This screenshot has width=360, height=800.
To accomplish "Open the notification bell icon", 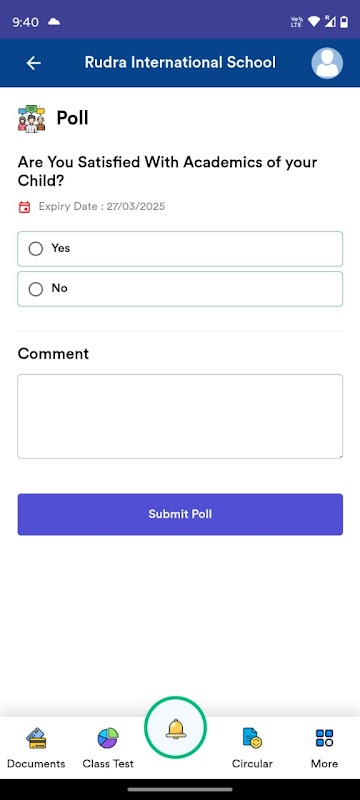I will coord(175,728).
